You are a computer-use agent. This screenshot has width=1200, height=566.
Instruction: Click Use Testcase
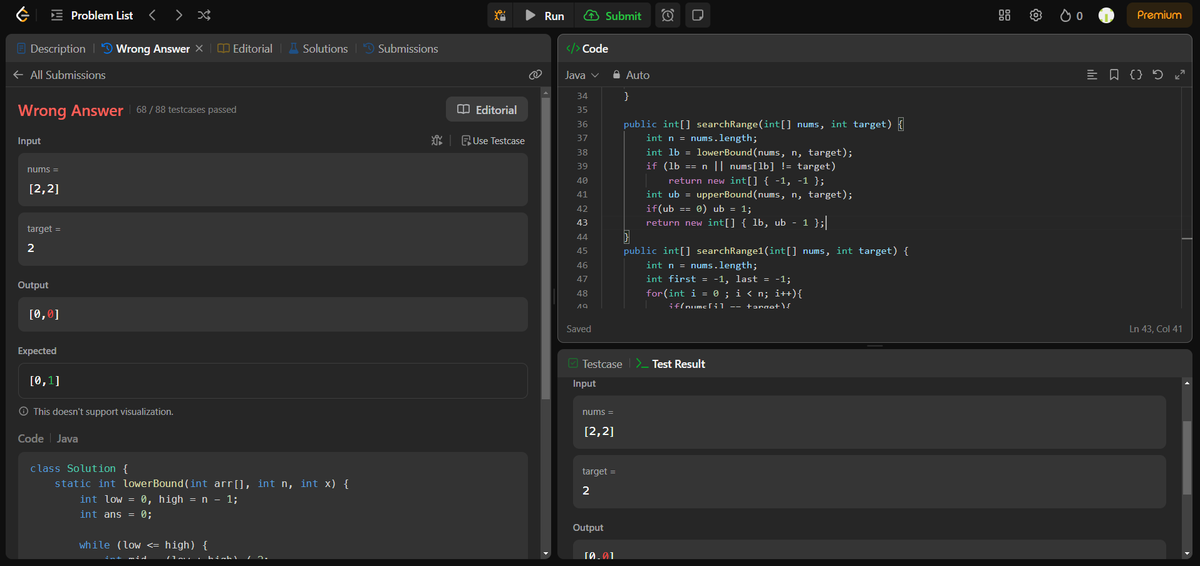(493, 141)
